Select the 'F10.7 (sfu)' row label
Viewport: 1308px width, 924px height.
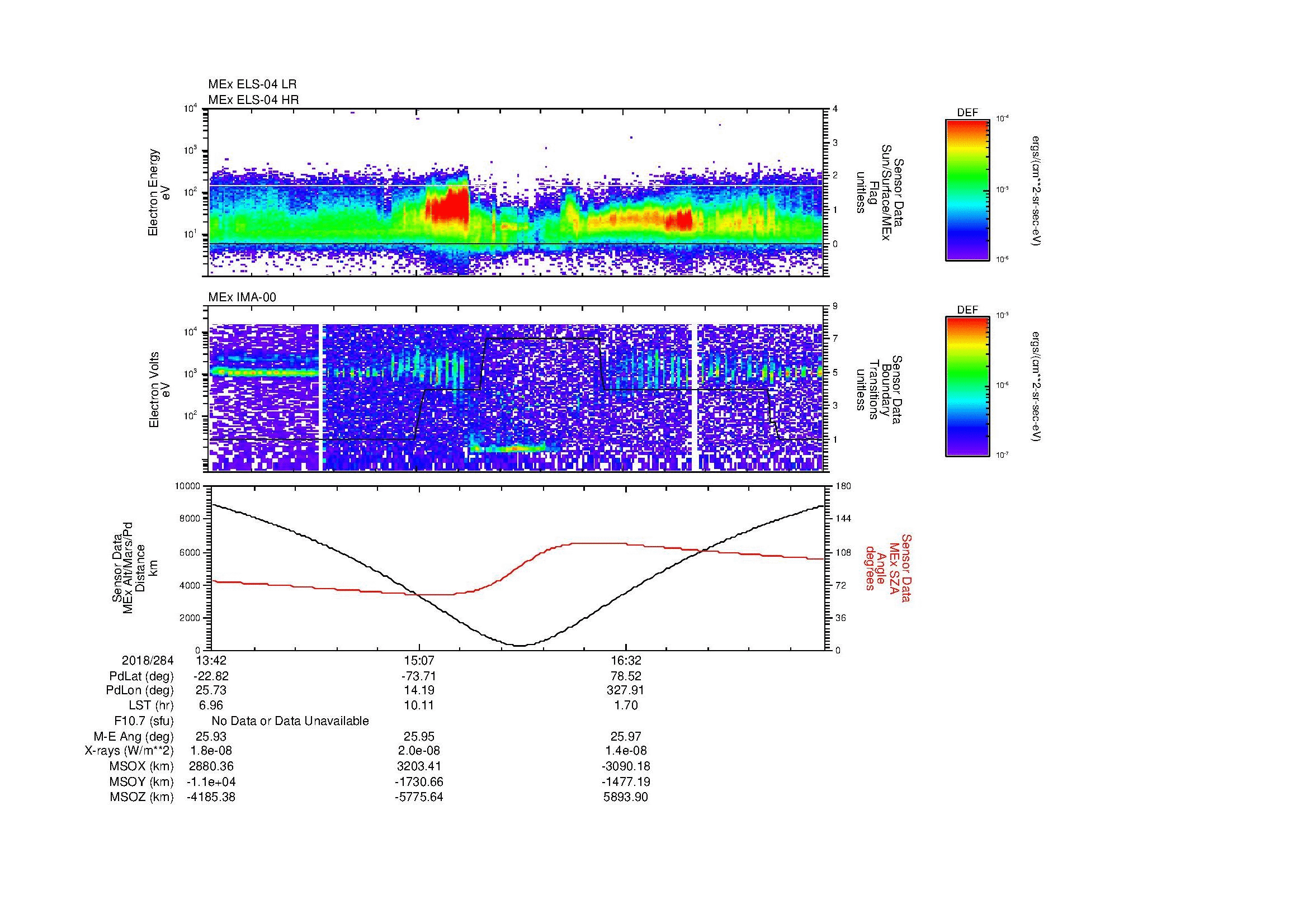coord(144,721)
